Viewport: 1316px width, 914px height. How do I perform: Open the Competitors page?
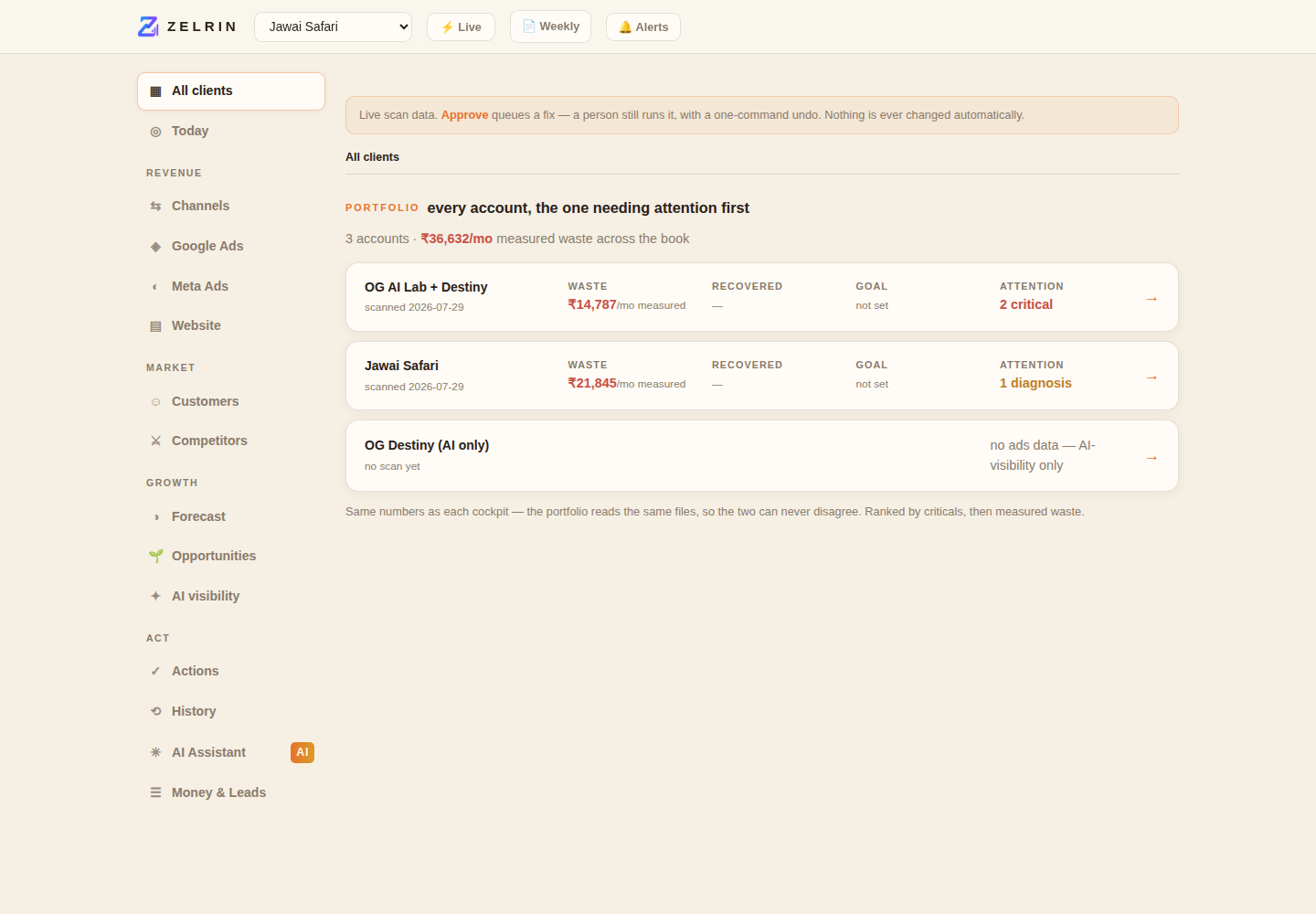[231, 441]
